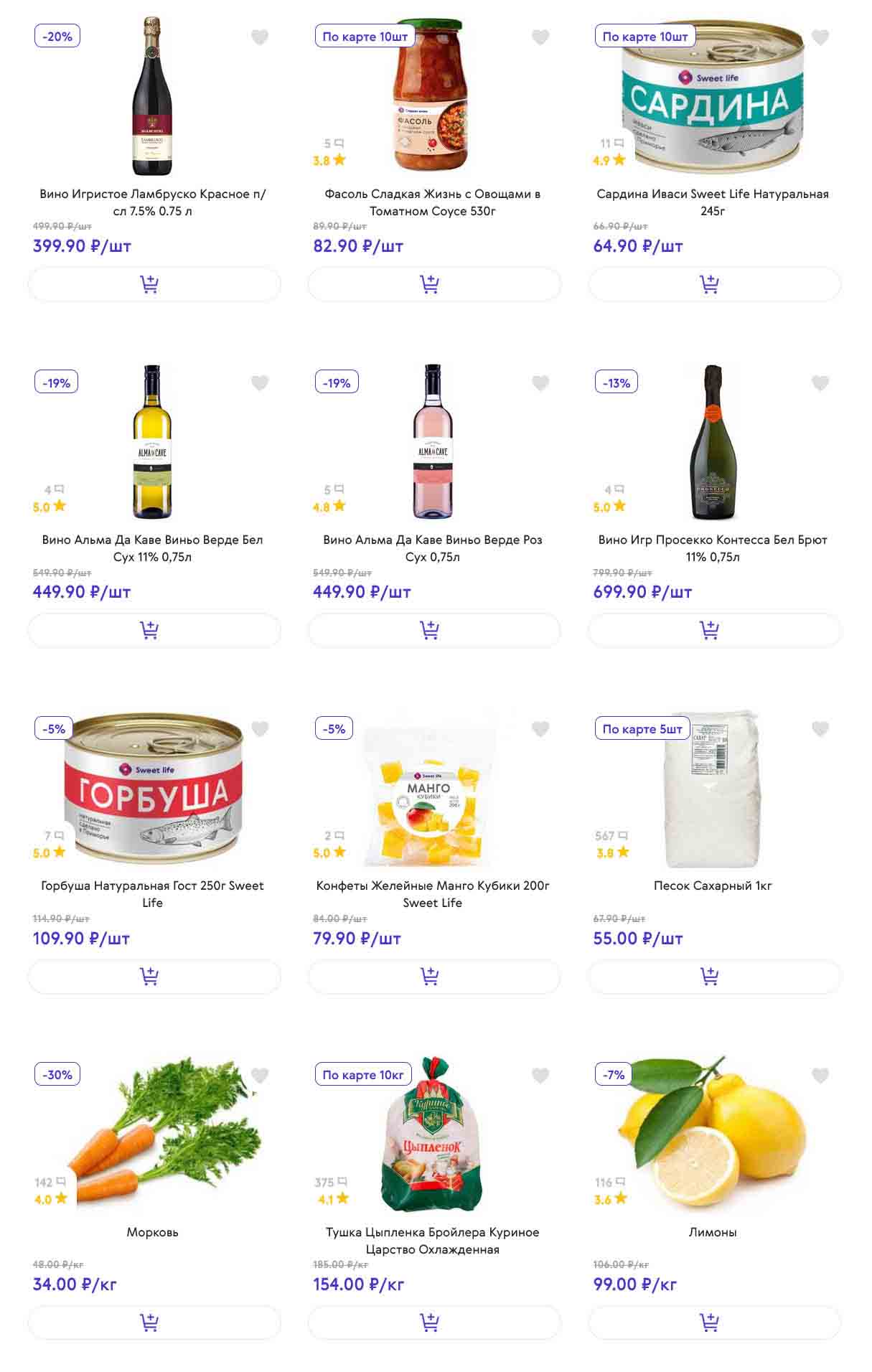Toggle favorite heart on Alma Cave rosé wine

(x=540, y=383)
